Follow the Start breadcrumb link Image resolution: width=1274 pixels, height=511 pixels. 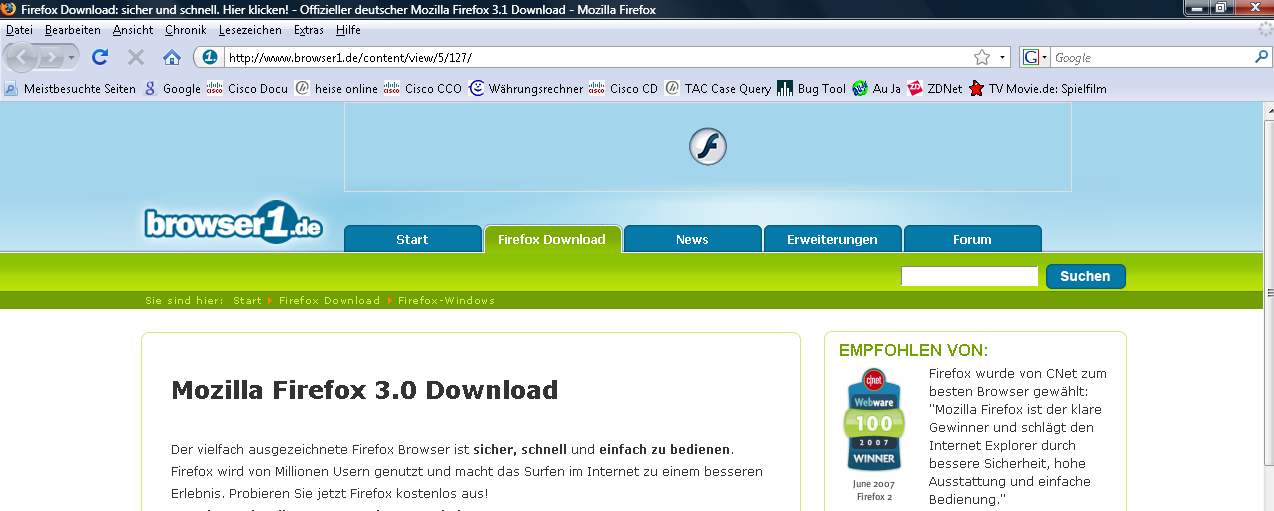(x=247, y=300)
